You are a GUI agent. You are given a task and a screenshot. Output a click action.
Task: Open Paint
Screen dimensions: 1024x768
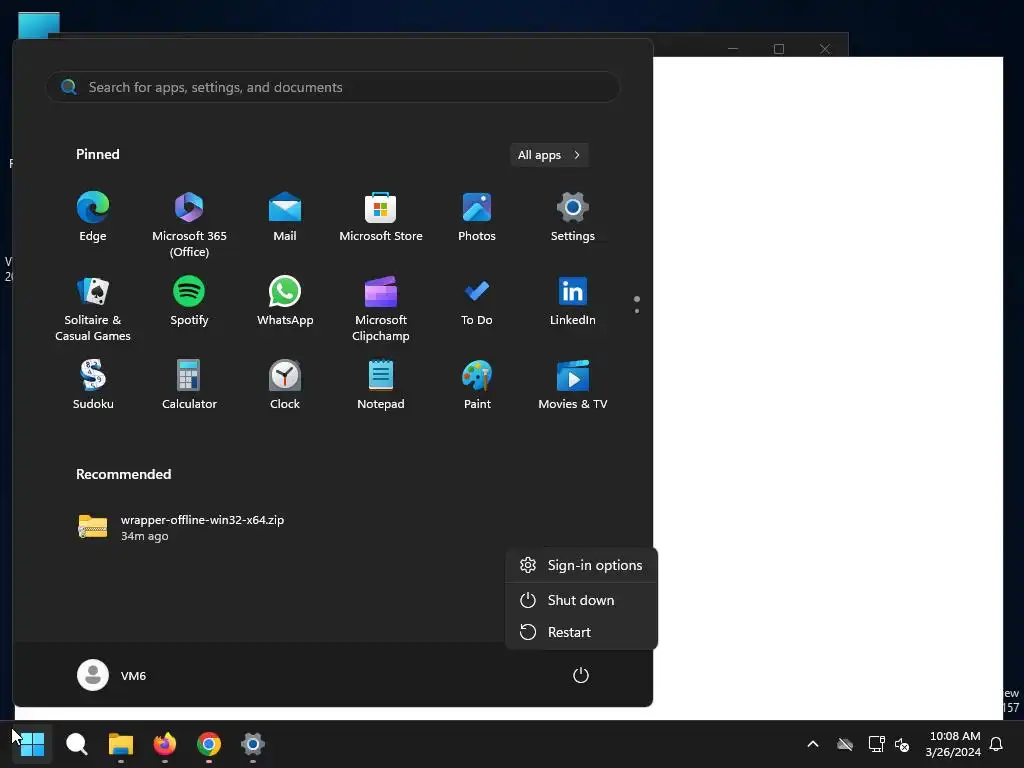[x=477, y=385]
